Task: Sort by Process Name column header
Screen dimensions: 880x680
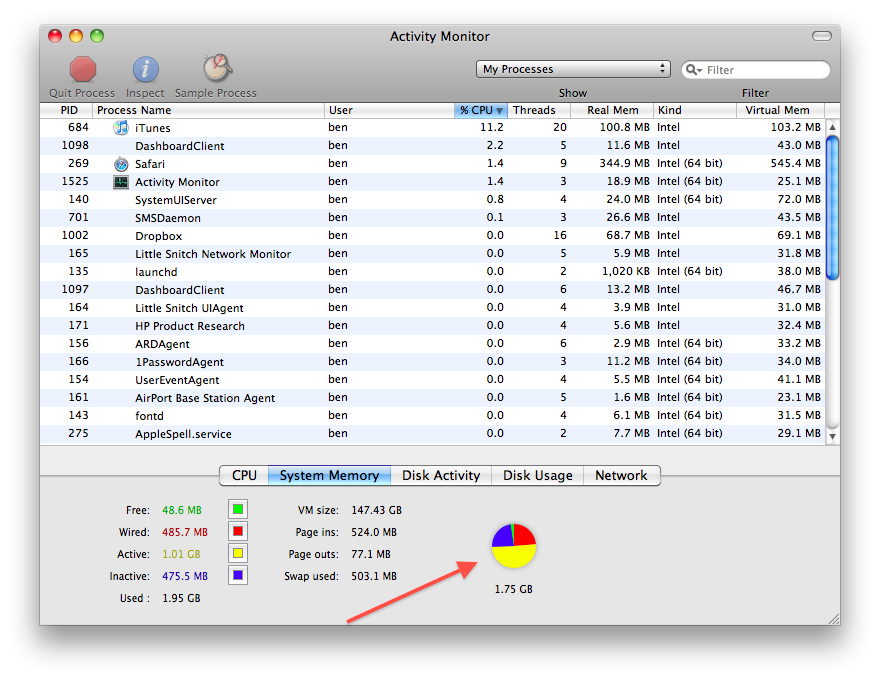Action: 208,110
